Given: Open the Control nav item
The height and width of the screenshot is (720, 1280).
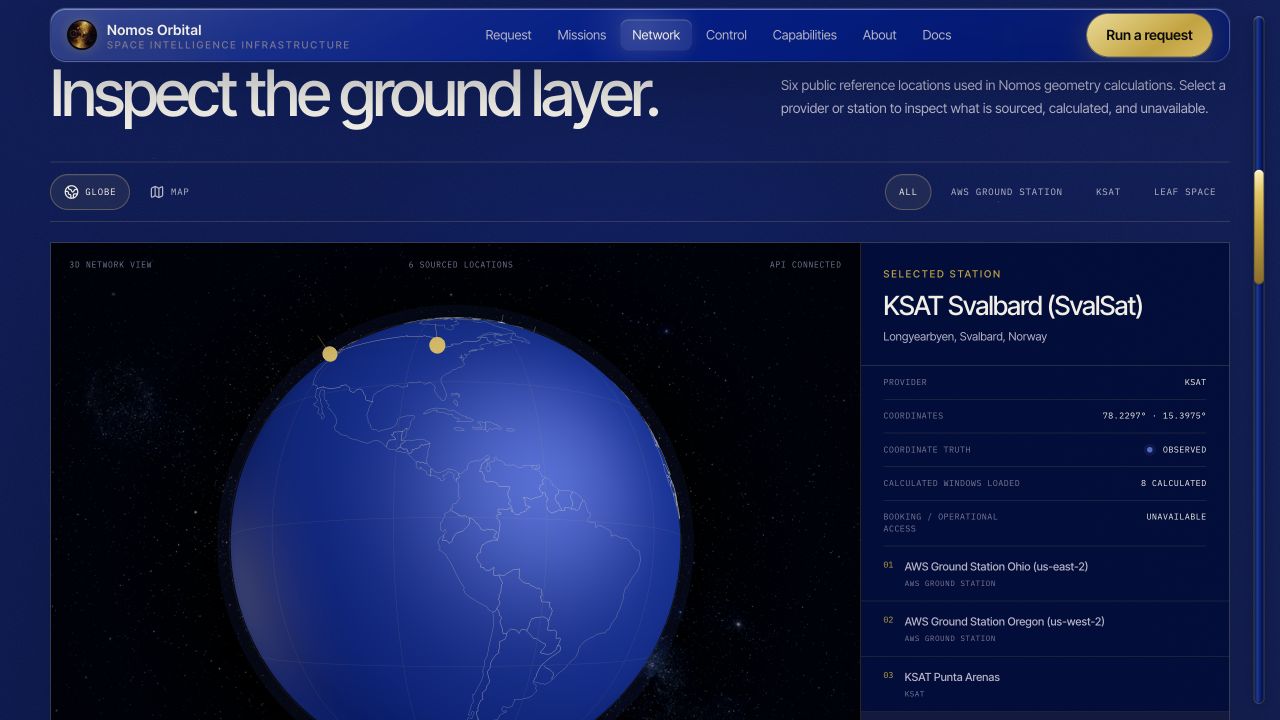Looking at the screenshot, I should pos(726,35).
